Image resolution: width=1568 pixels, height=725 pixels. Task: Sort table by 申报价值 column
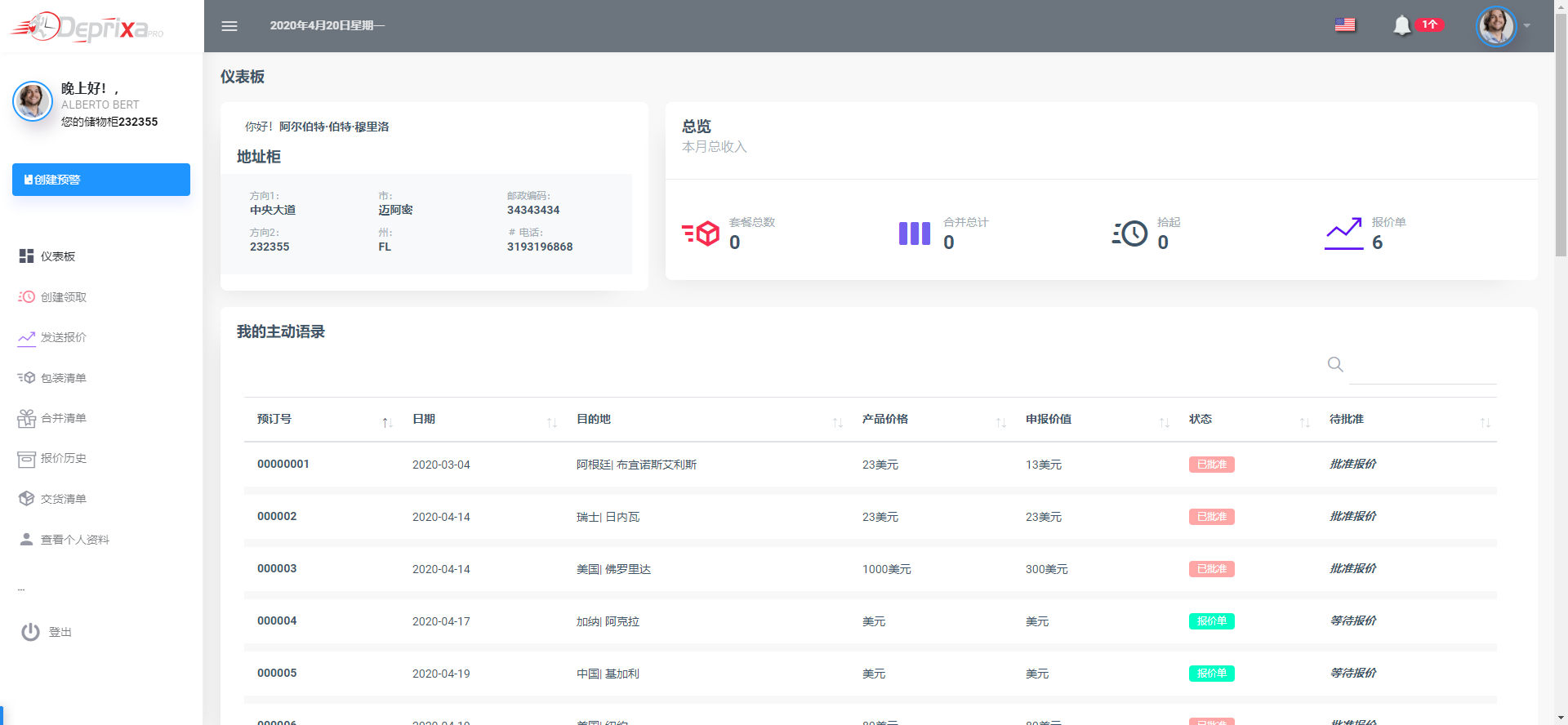point(1094,420)
